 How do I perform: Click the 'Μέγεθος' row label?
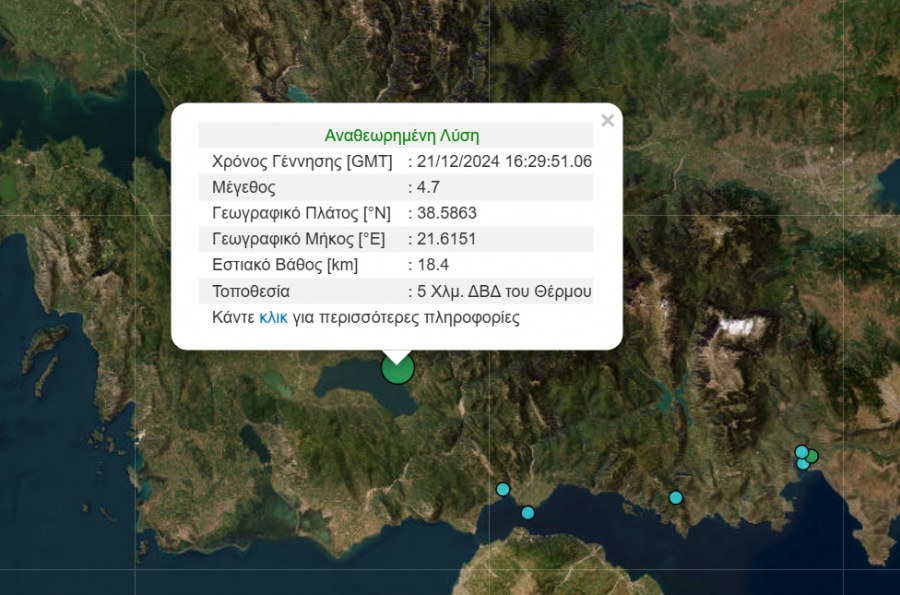click(243, 187)
